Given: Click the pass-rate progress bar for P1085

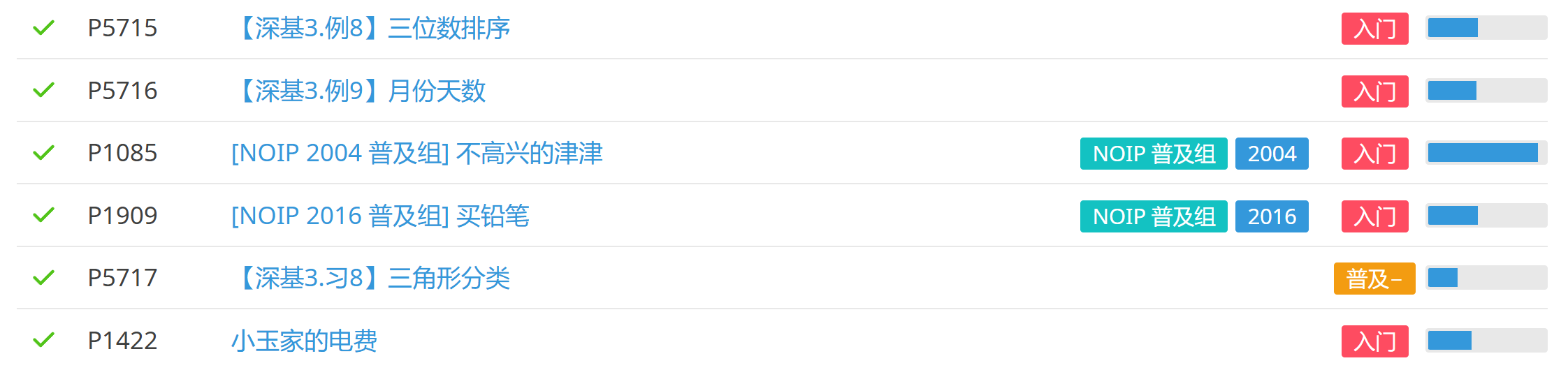Looking at the screenshot, I should click(x=1486, y=153).
